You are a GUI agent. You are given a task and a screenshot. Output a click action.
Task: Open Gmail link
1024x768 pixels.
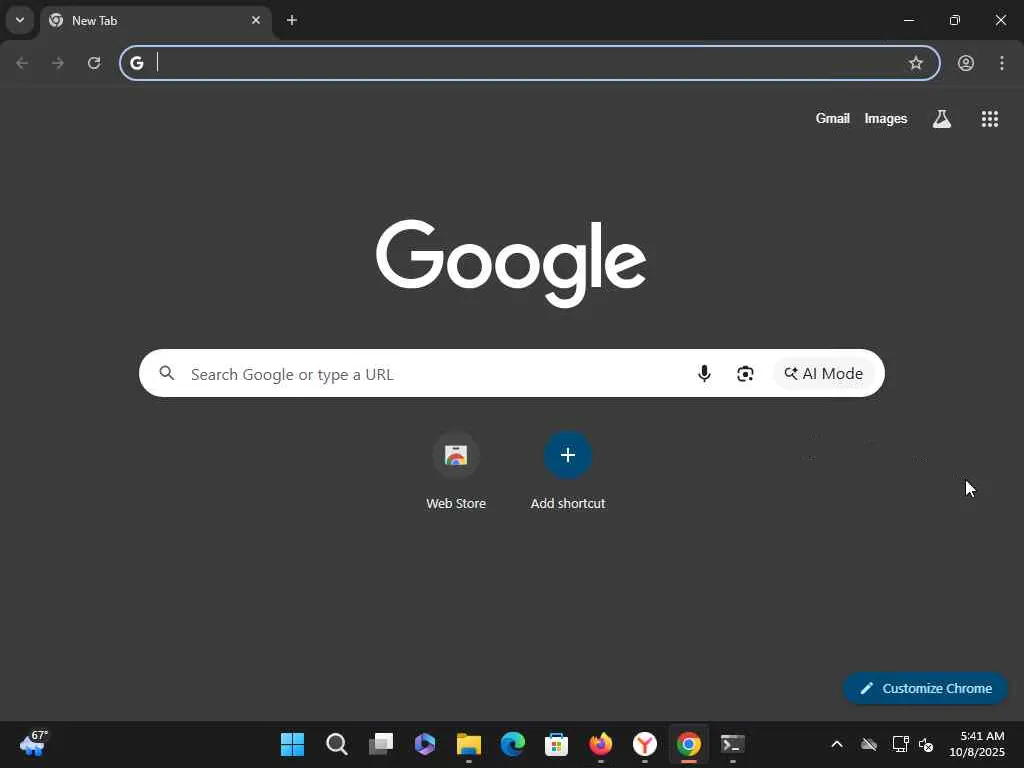pos(833,118)
